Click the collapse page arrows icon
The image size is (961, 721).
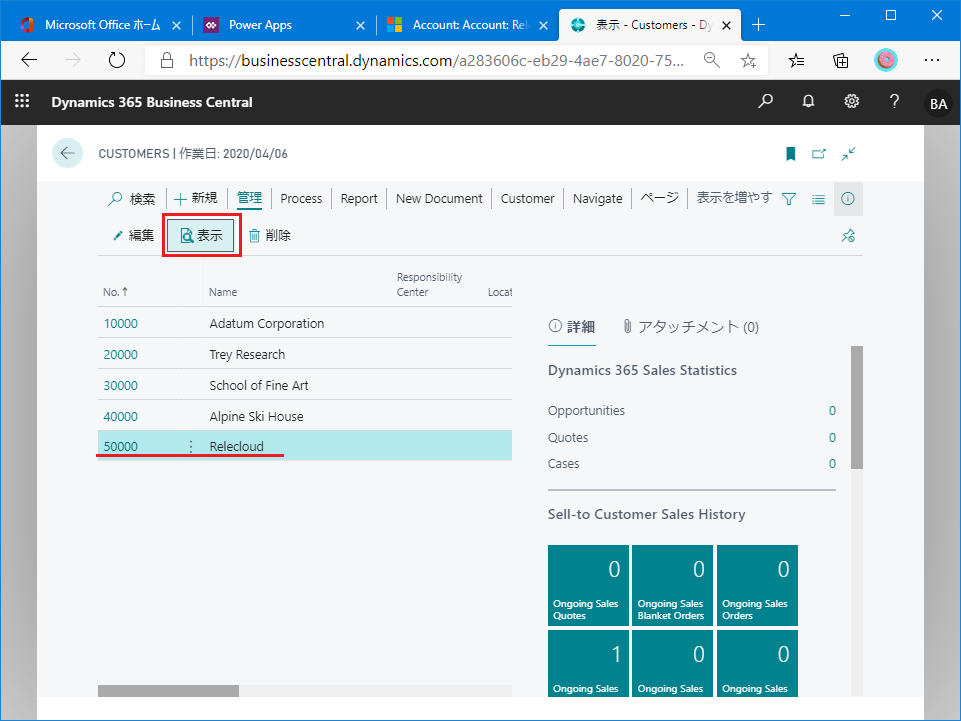click(848, 154)
